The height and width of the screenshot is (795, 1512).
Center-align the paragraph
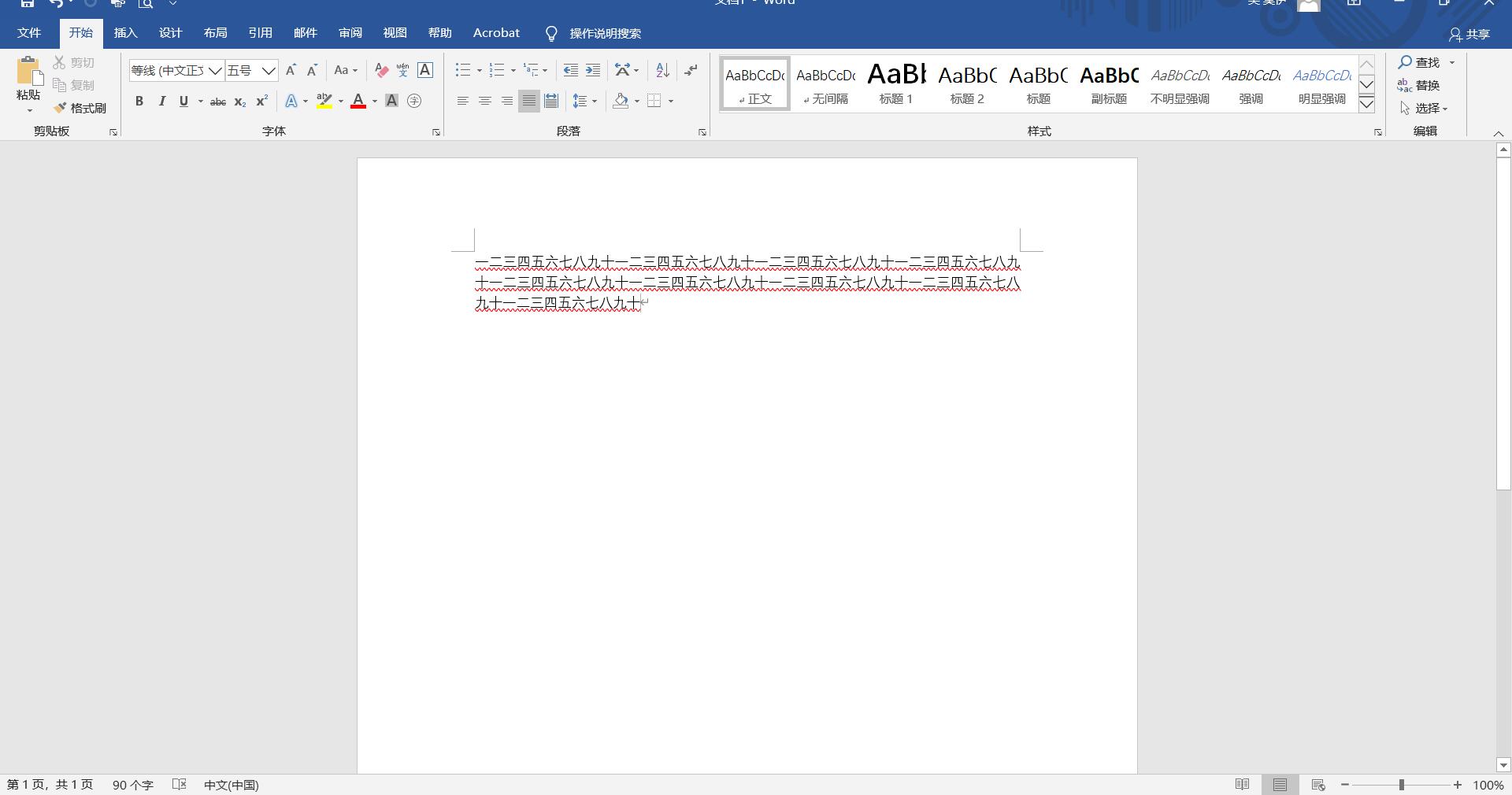coord(485,101)
